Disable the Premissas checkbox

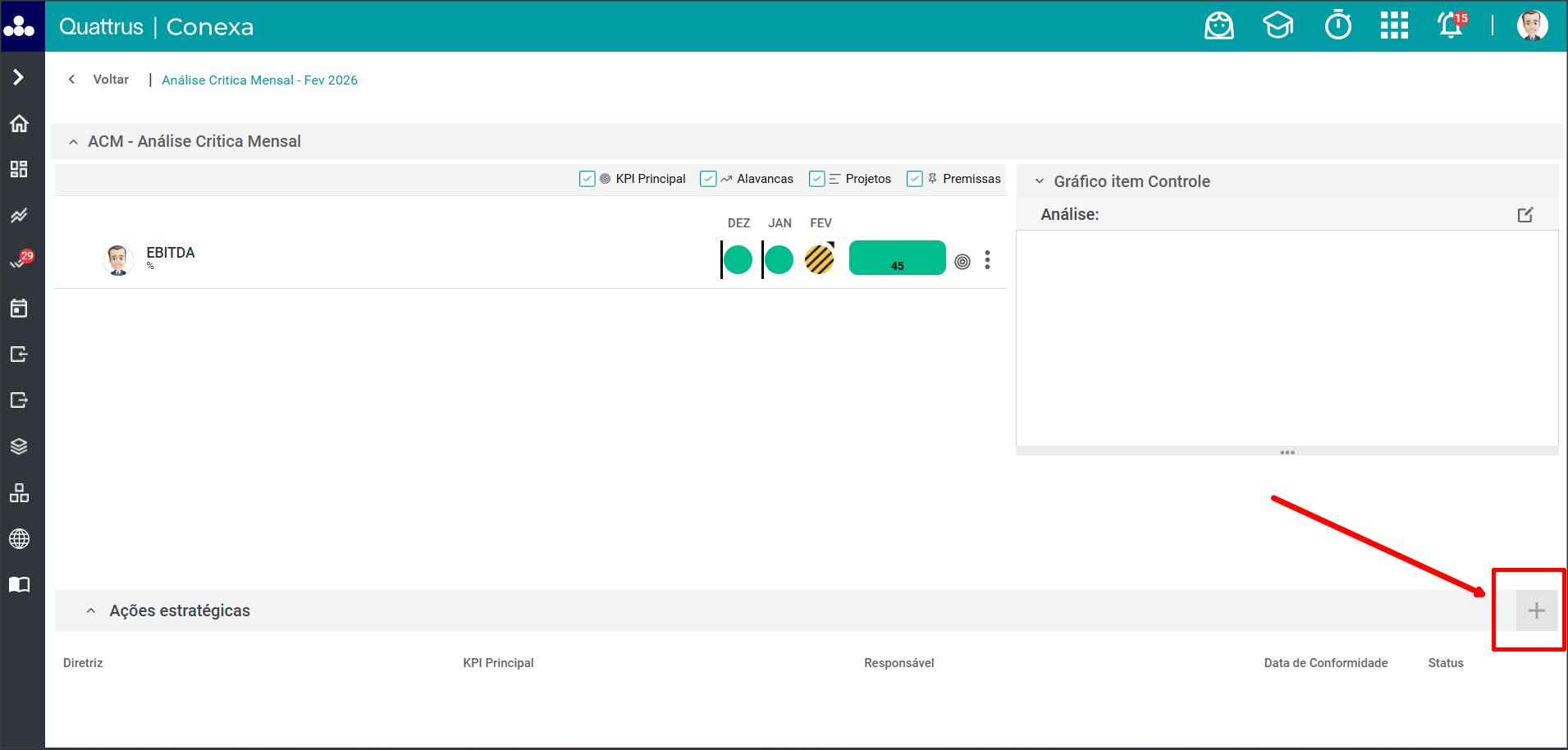coord(914,179)
